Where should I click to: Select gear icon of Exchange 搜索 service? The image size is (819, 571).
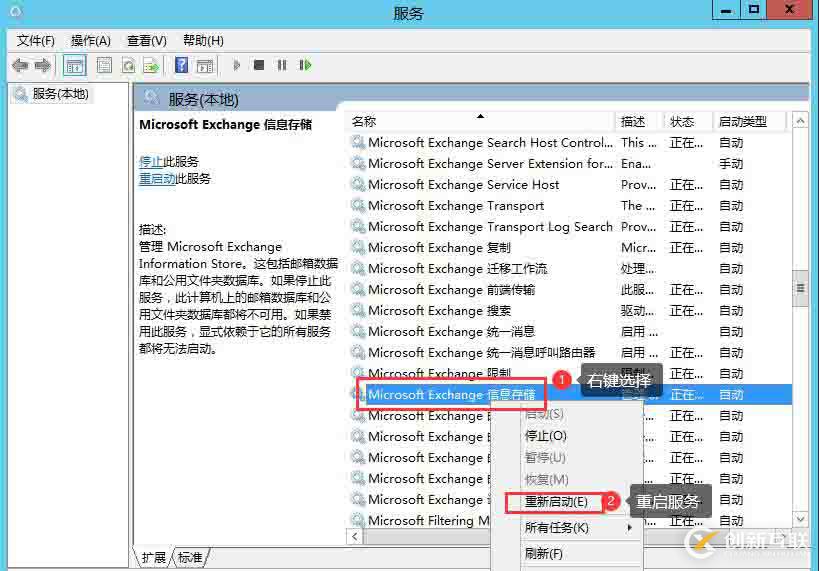point(358,310)
